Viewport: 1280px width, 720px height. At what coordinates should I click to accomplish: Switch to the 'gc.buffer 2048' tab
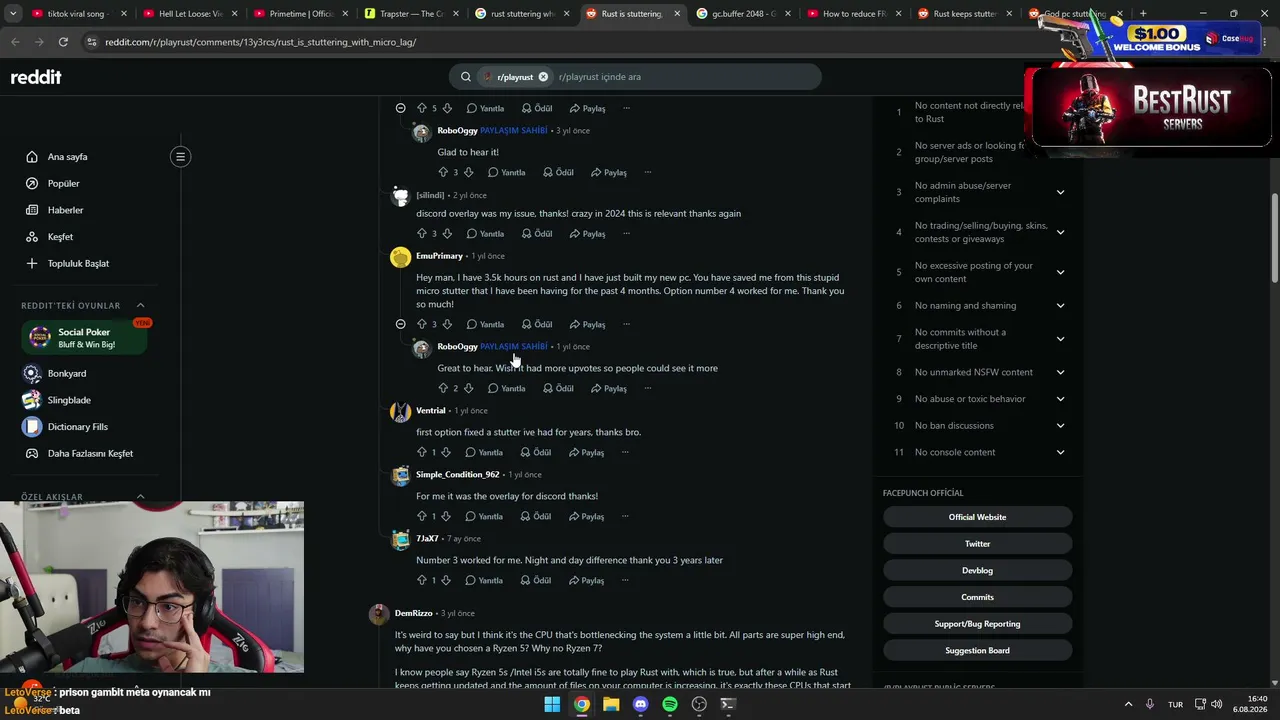(x=742, y=14)
